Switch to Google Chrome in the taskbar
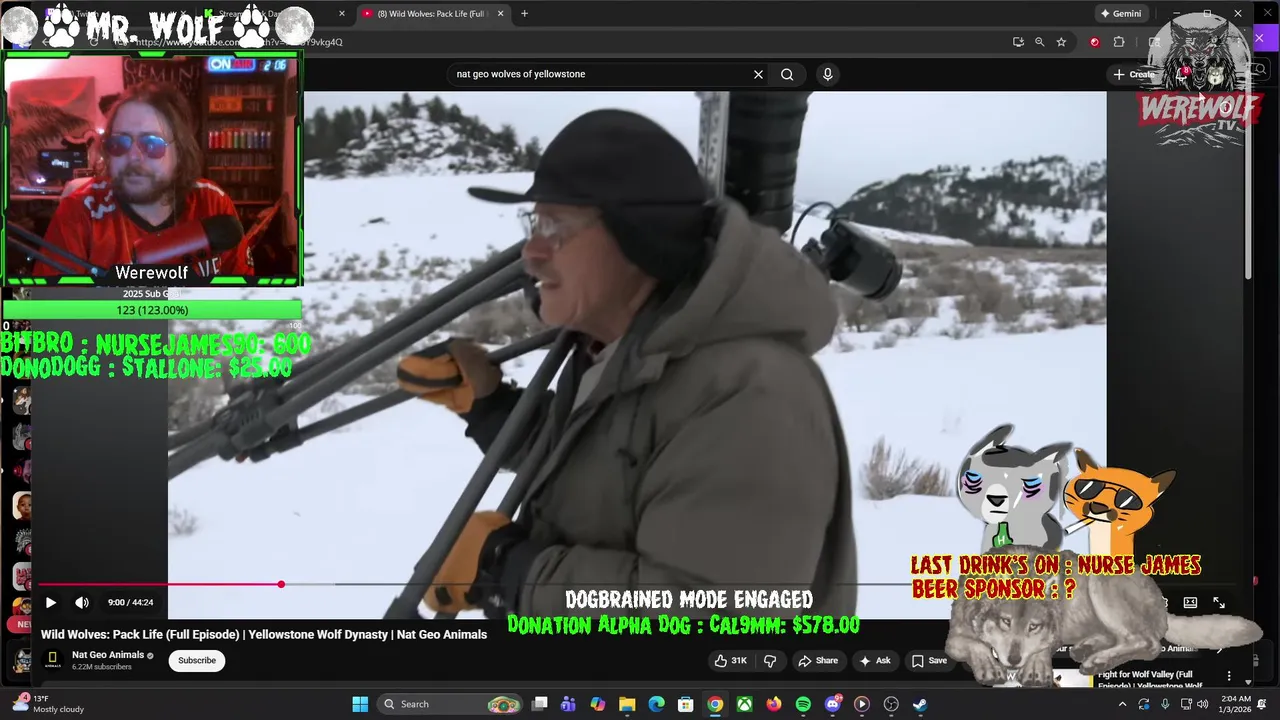This screenshot has width=1280, height=720. point(715,704)
